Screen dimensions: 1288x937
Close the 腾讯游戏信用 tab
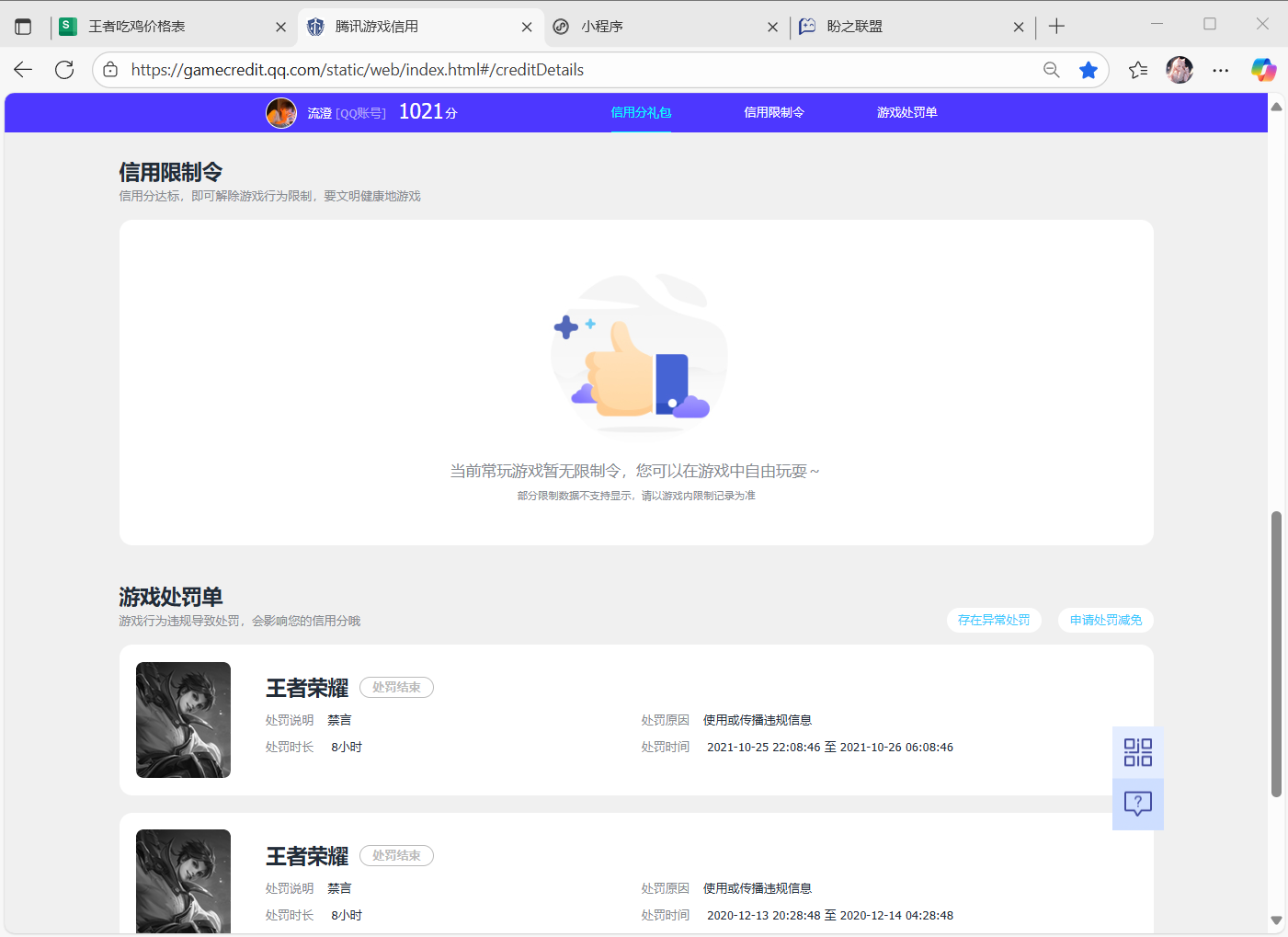[x=527, y=27]
